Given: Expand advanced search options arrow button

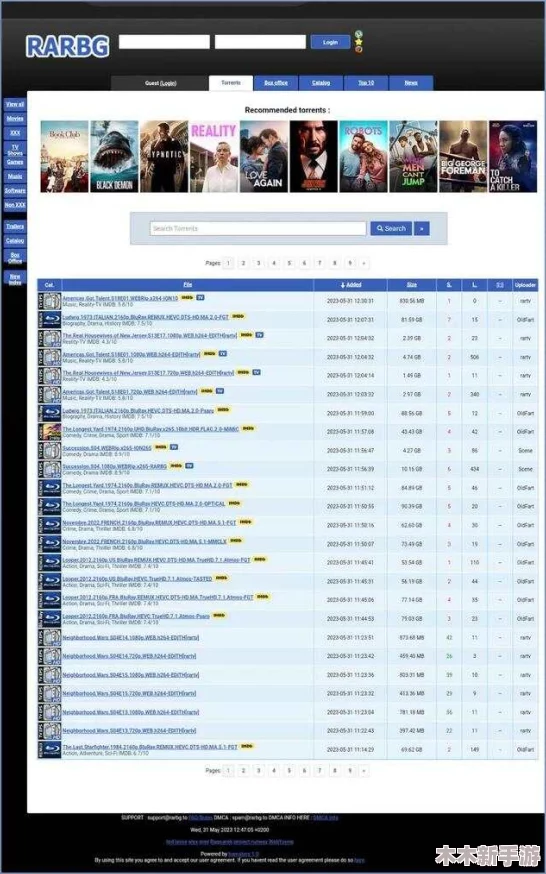Looking at the screenshot, I should [422, 229].
